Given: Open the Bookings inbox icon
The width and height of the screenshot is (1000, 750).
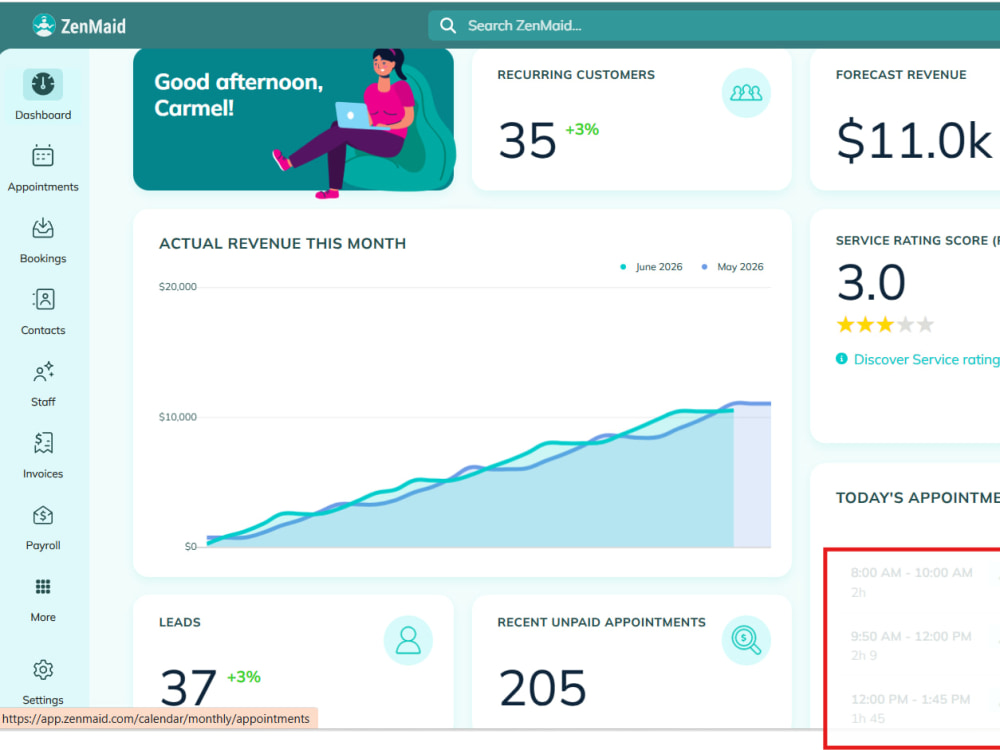Looking at the screenshot, I should click(43, 228).
